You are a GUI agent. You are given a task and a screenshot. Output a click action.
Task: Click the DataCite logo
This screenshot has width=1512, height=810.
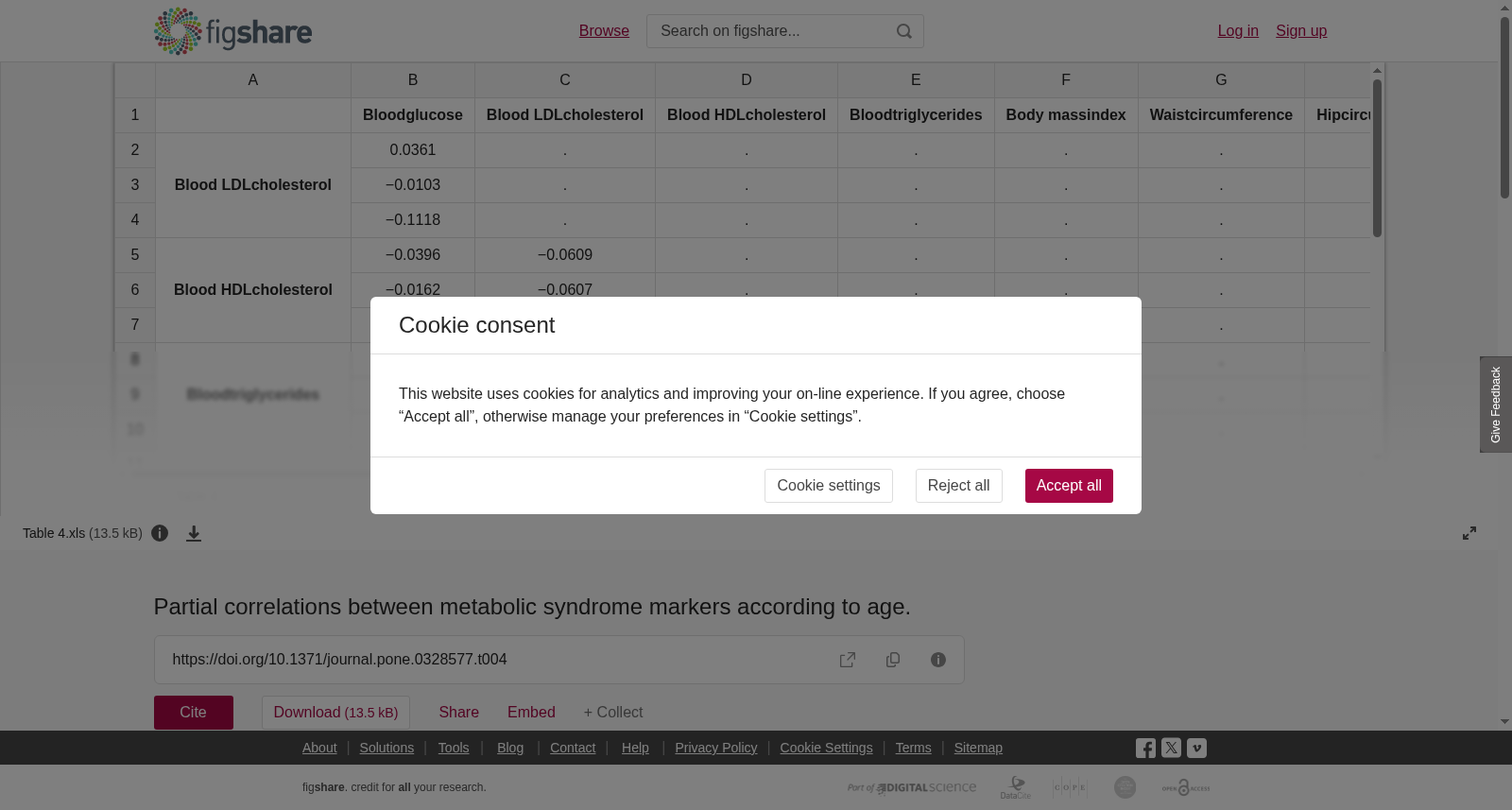(x=1016, y=787)
